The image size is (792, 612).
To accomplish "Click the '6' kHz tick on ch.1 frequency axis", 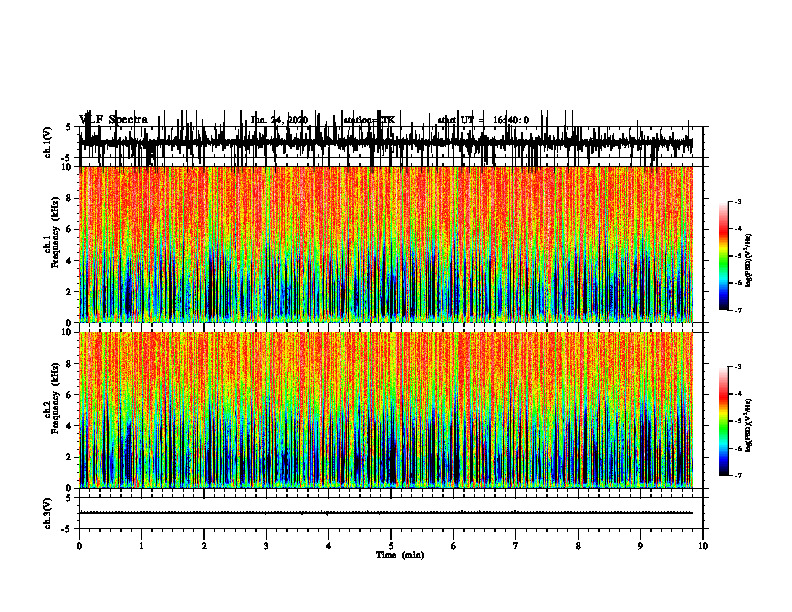I will (69, 229).
